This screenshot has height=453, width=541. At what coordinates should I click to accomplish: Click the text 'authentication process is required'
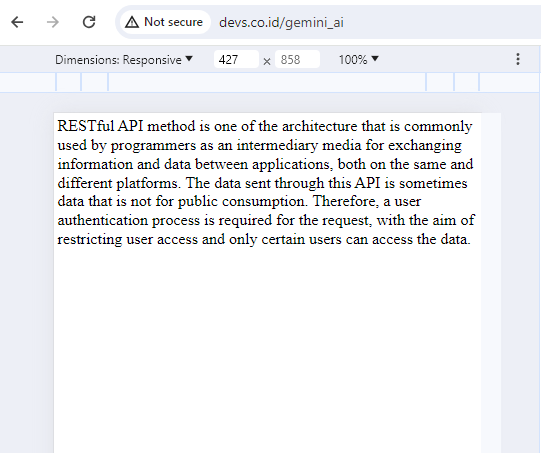165,220
